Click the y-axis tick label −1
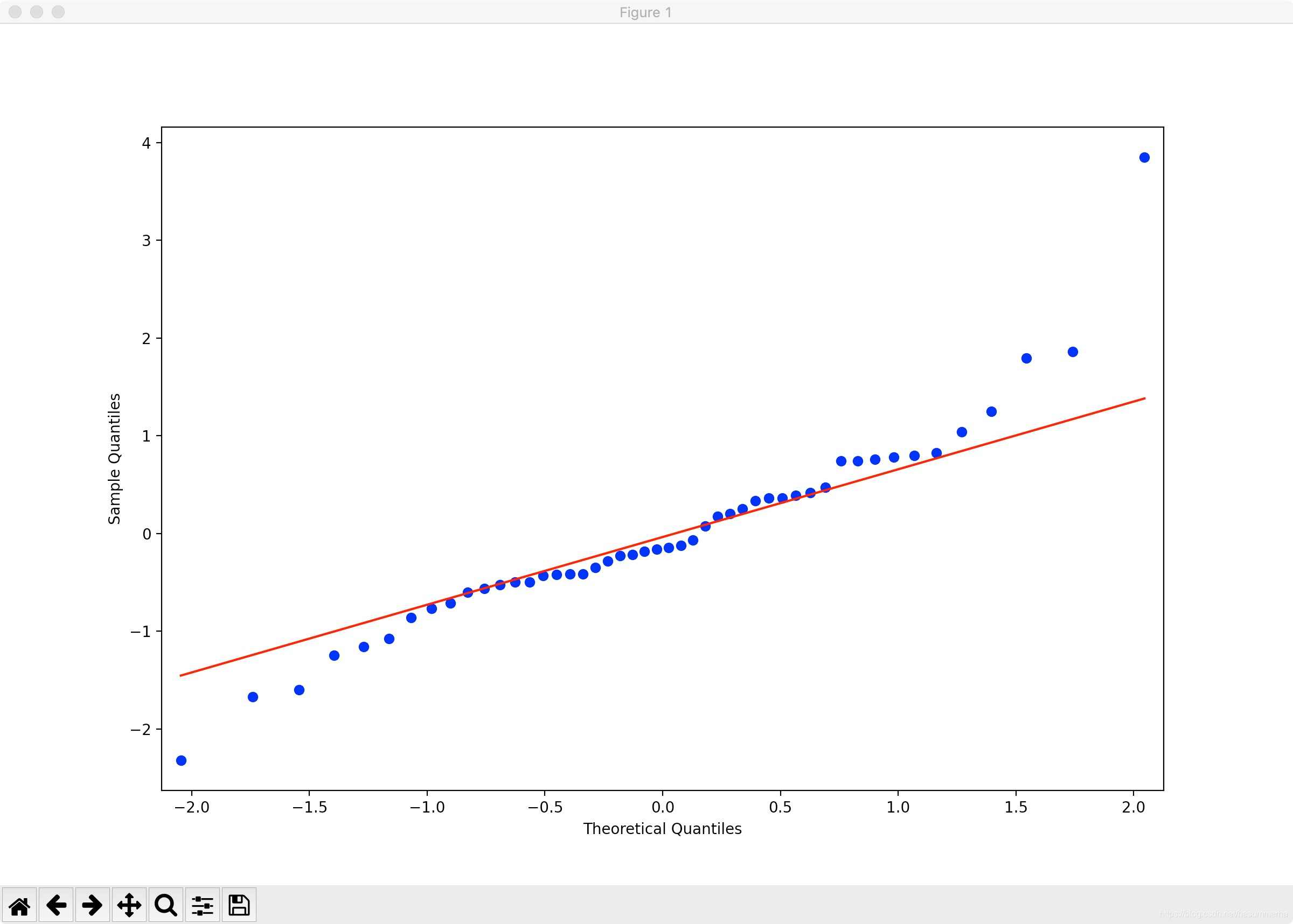 (x=141, y=632)
